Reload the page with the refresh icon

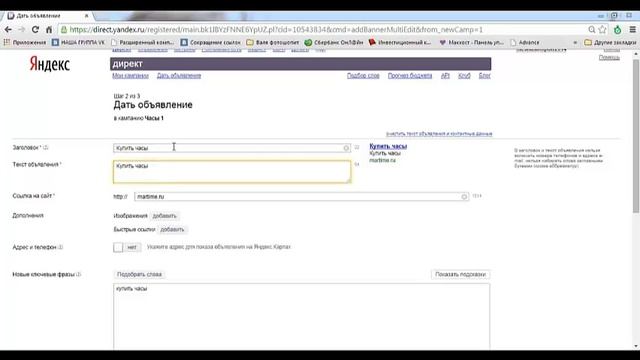tap(36, 30)
